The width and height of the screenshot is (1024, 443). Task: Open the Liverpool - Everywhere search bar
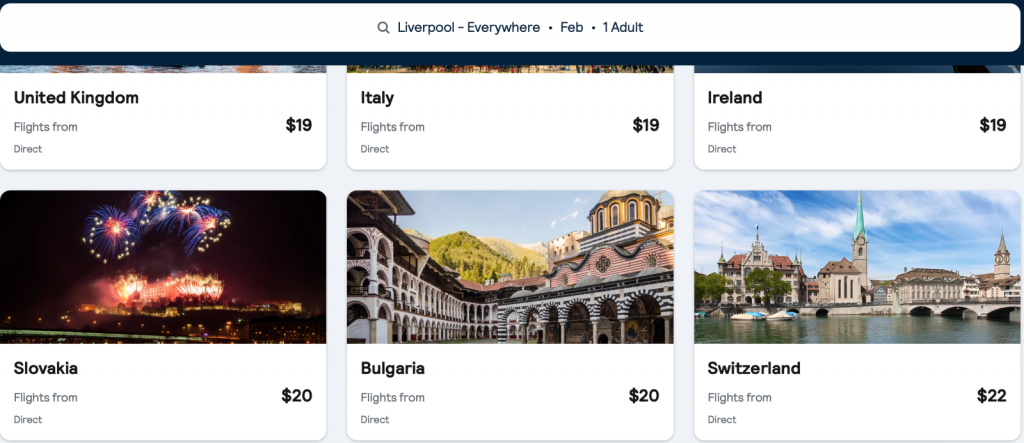467,28
